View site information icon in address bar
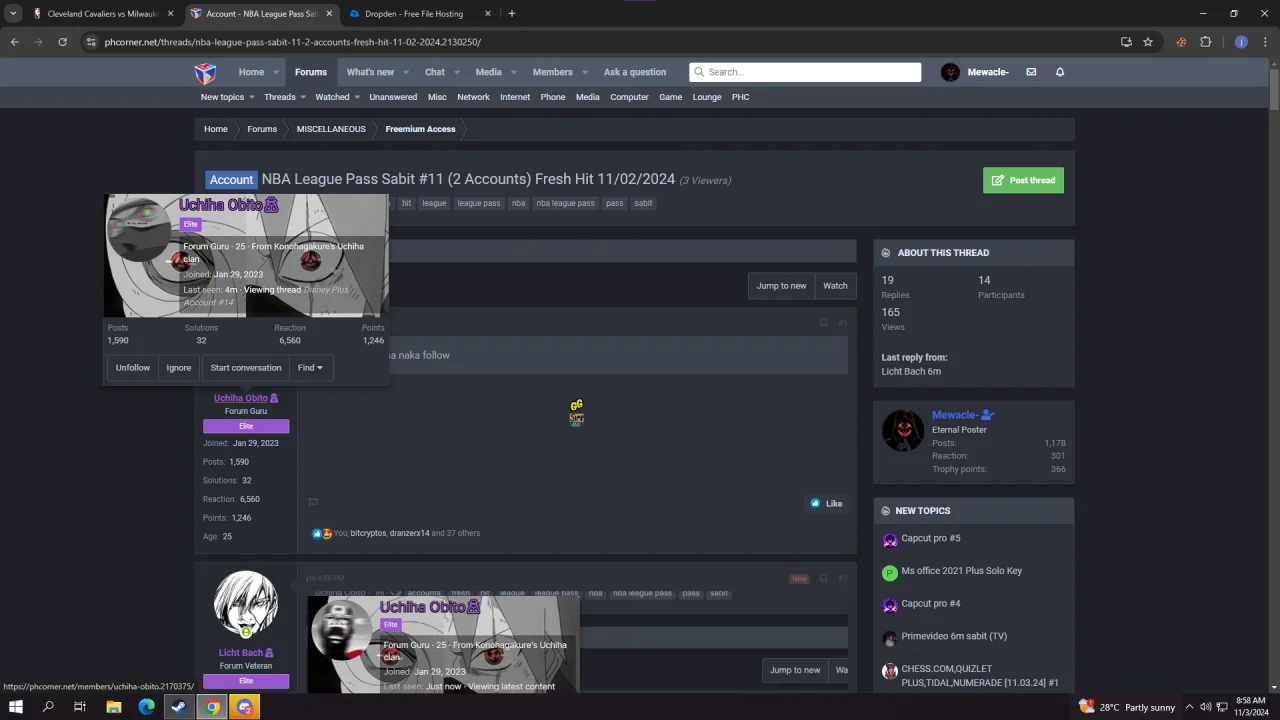This screenshot has width=1280, height=720. (x=91, y=42)
